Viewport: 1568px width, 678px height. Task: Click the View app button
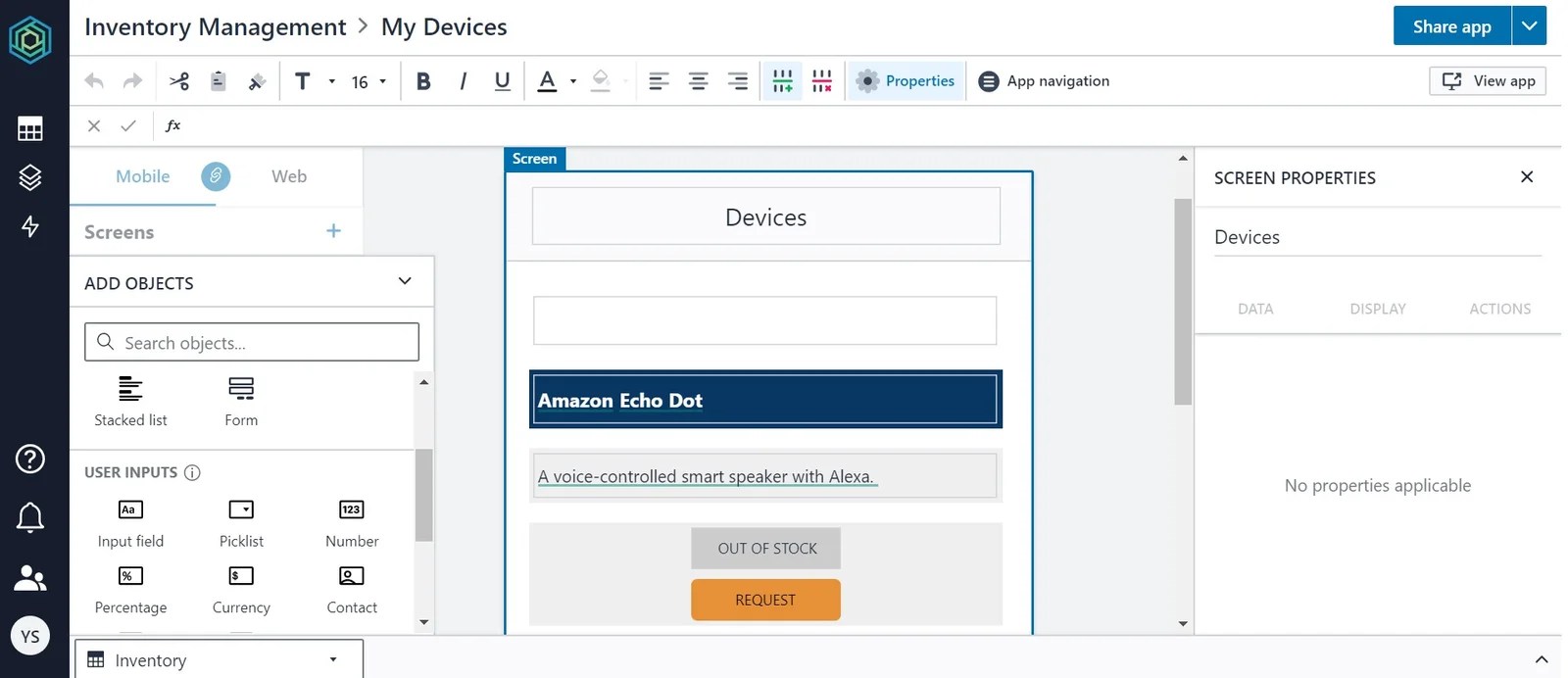(x=1488, y=81)
